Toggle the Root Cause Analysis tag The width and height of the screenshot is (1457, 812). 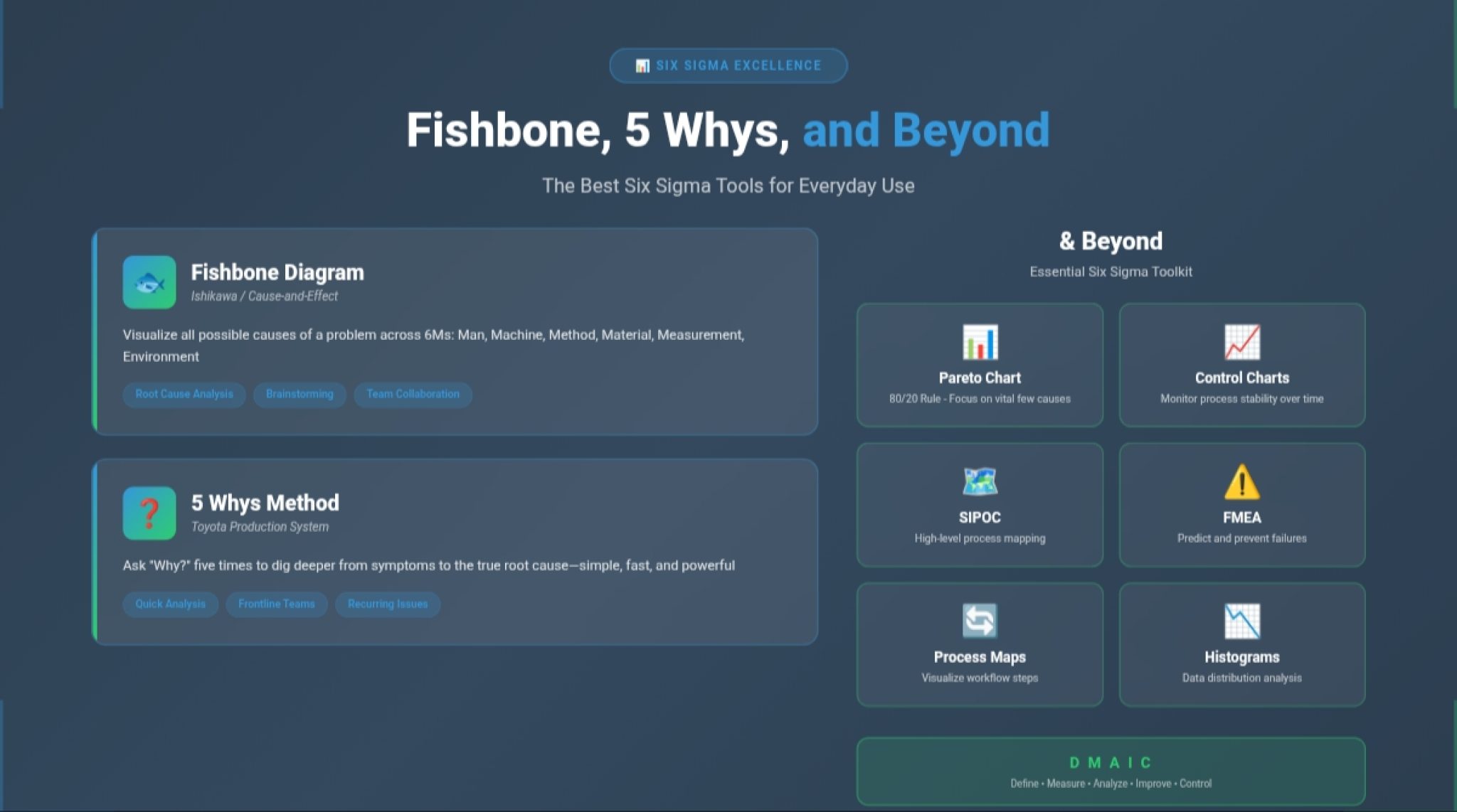pyautogui.click(x=184, y=395)
